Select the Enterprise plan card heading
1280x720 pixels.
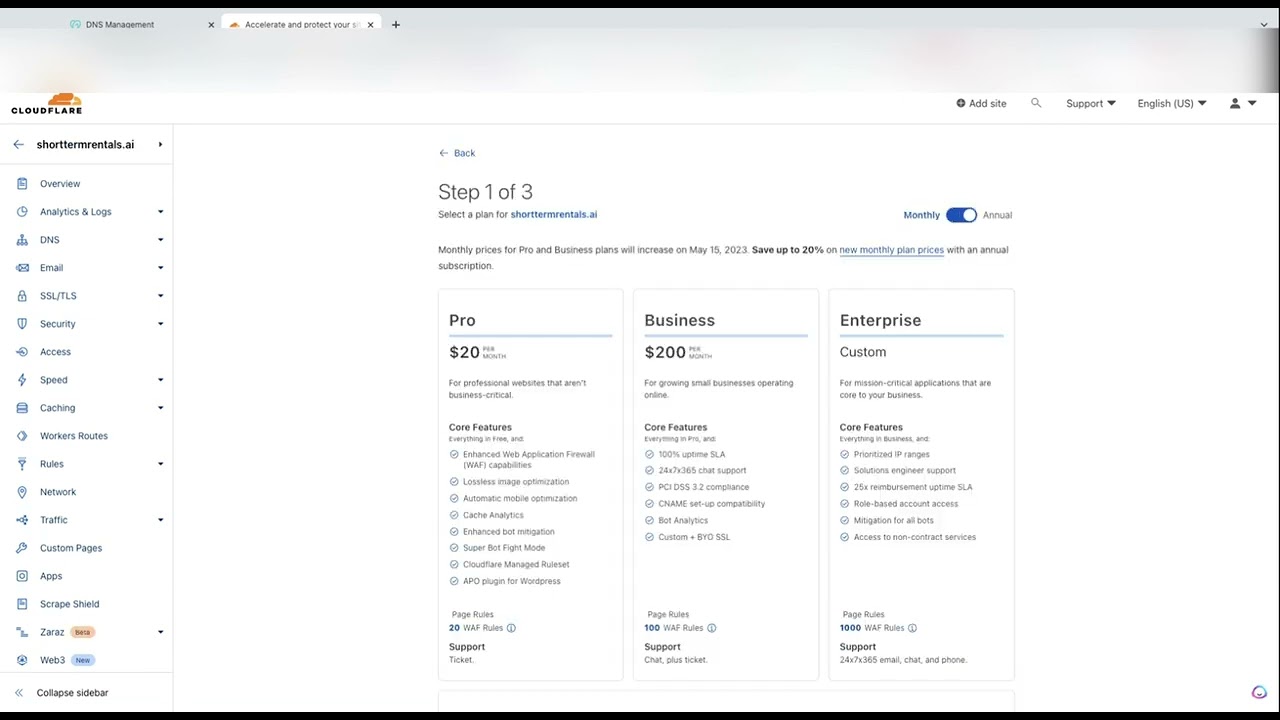tap(880, 320)
